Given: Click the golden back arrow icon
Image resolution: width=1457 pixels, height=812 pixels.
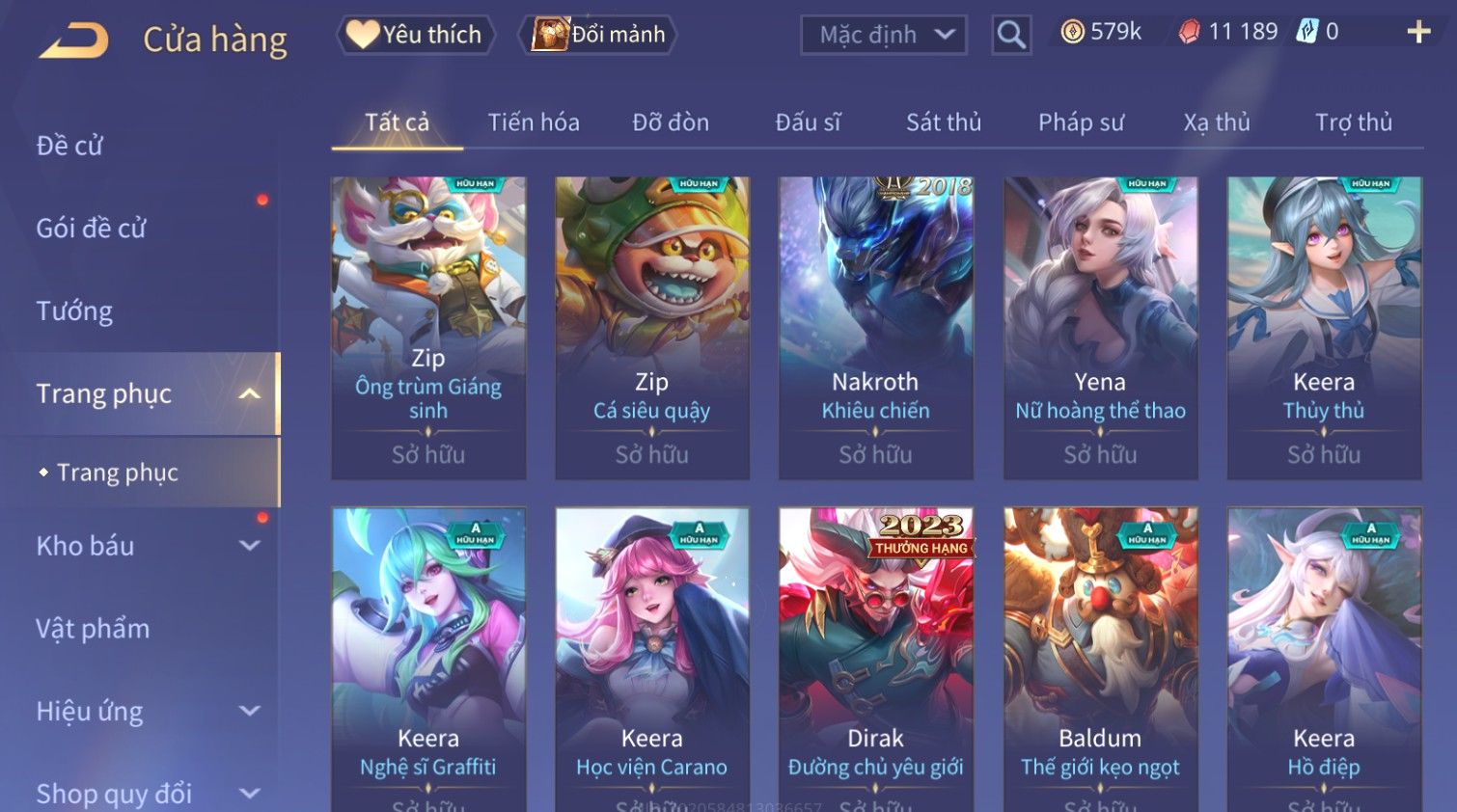Looking at the screenshot, I should pyautogui.click(x=74, y=41).
